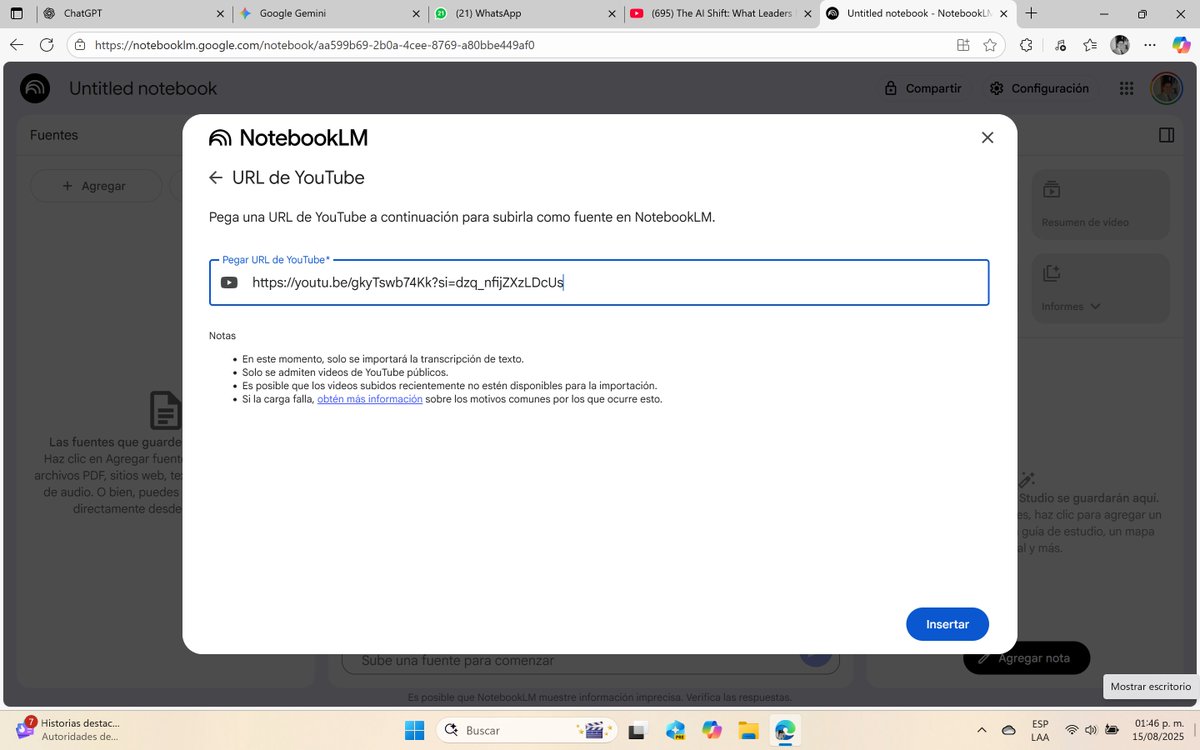This screenshot has width=1200, height=750.
Task: Open the Edge browser profile picture
Action: (x=1121, y=45)
